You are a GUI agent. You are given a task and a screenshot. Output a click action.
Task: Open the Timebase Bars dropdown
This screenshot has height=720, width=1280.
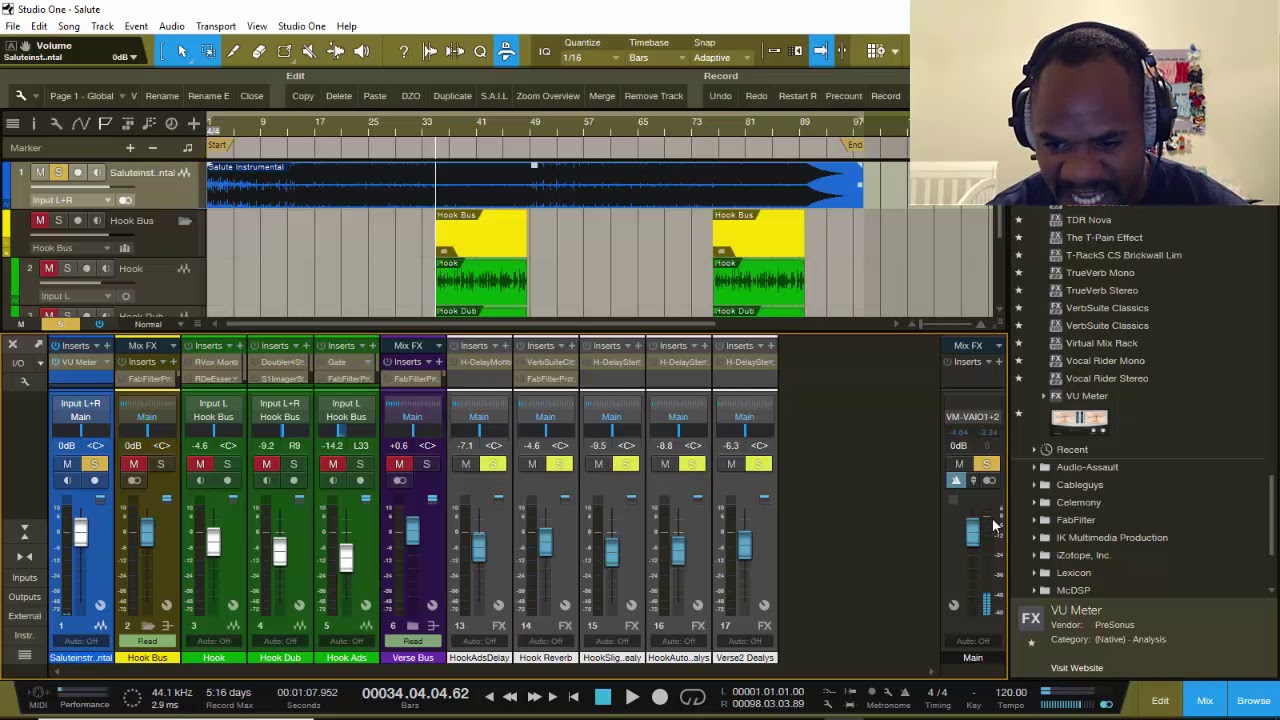coord(655,58)
